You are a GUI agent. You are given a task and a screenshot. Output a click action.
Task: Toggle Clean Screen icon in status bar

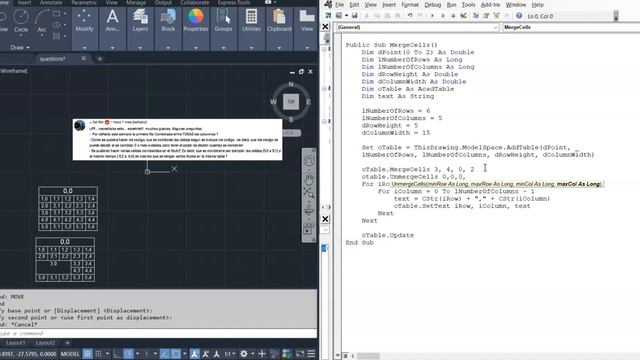(x=300, y=354)
